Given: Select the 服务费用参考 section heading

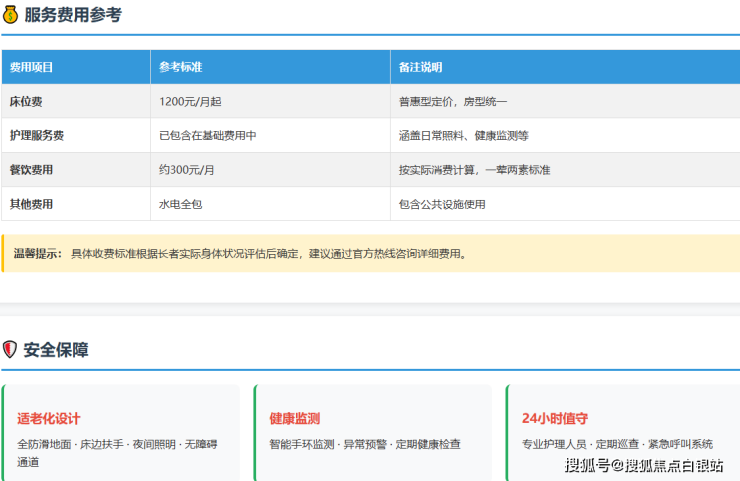Looking at the screenshot, I should (72, 15).
